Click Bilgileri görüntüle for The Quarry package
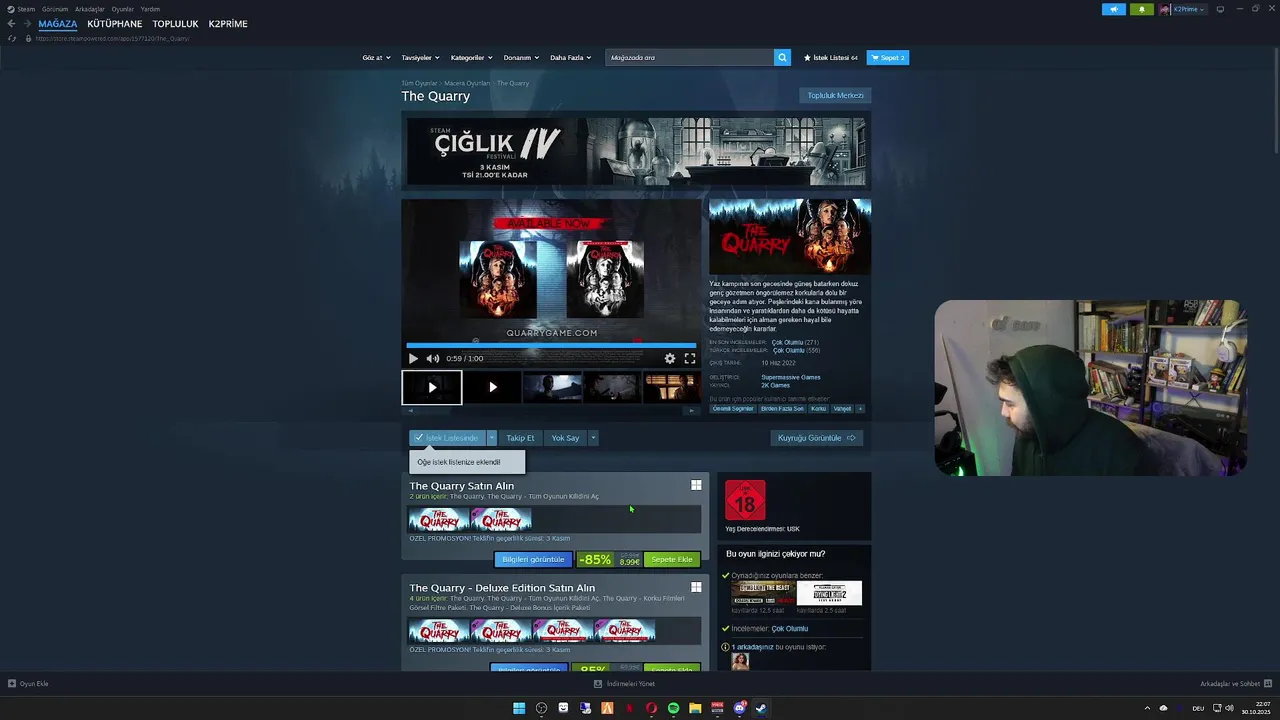 [x=533, y=560]
